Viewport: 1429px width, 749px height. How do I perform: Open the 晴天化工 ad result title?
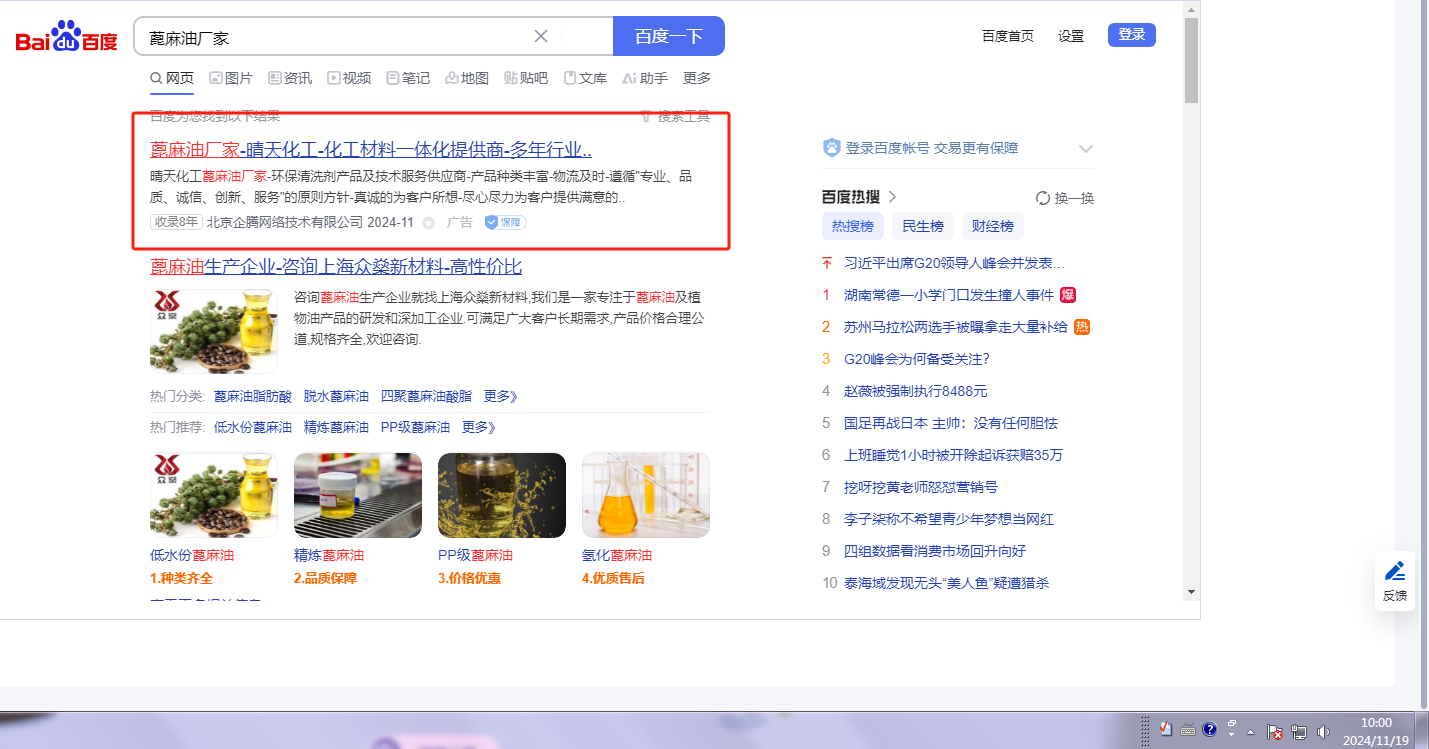371,150
